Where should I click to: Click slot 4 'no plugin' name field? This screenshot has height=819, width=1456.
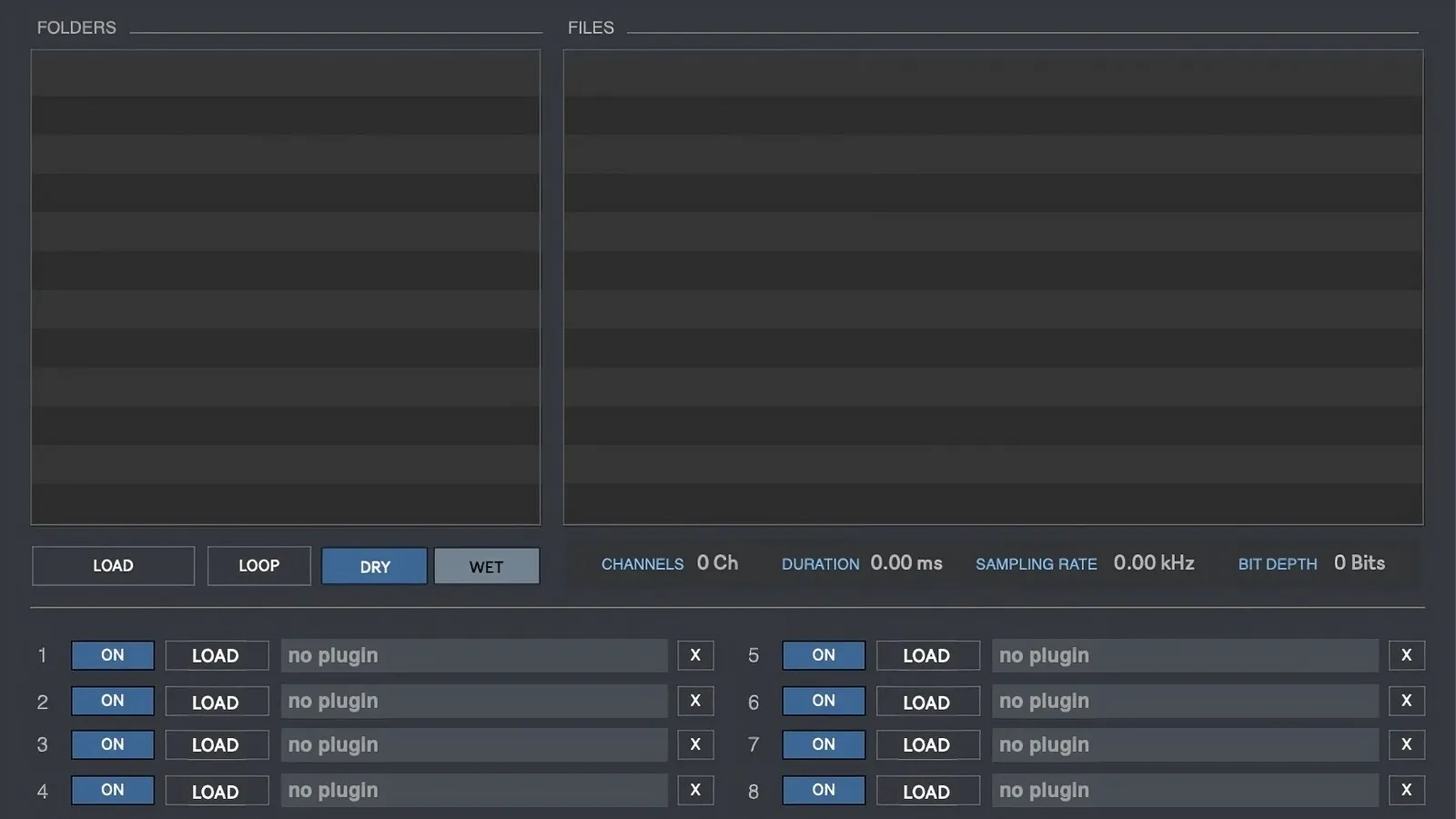click(474, 790)
